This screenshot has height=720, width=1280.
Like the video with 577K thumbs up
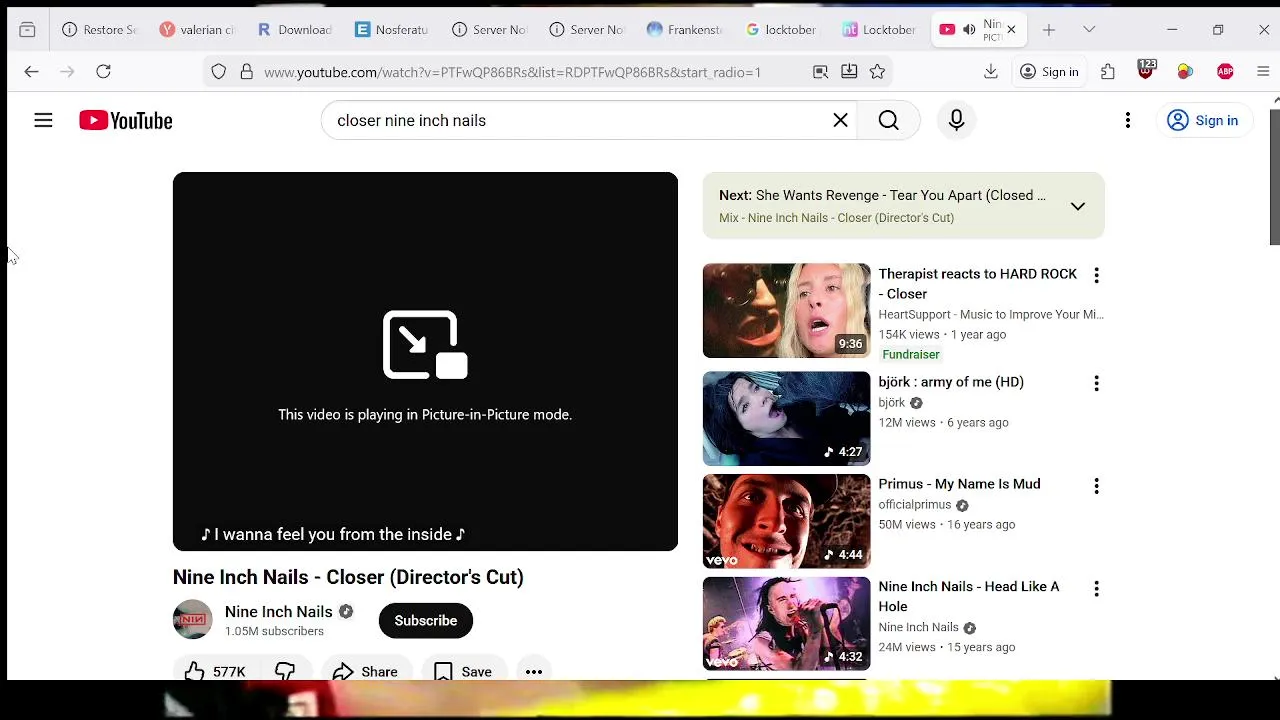coord(216,672)
